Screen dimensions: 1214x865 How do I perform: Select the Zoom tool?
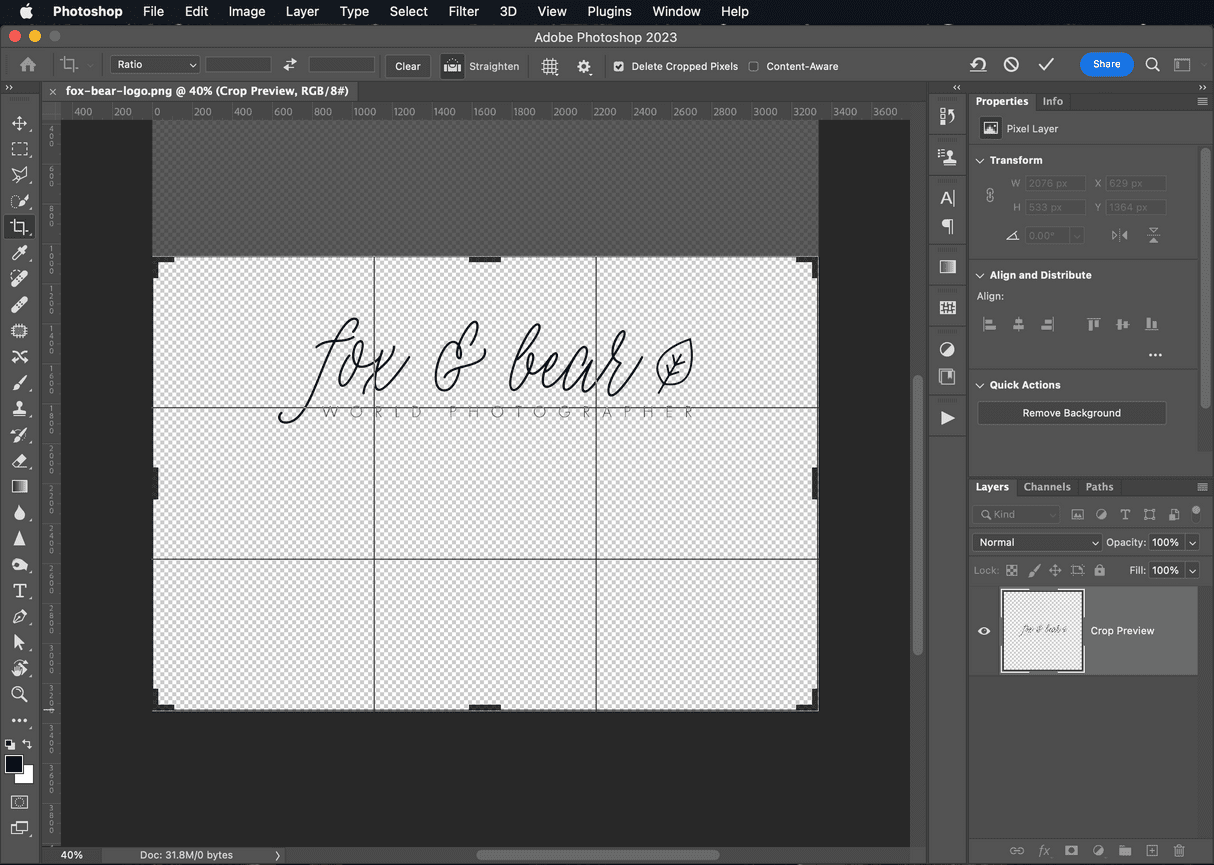[20, 694]
